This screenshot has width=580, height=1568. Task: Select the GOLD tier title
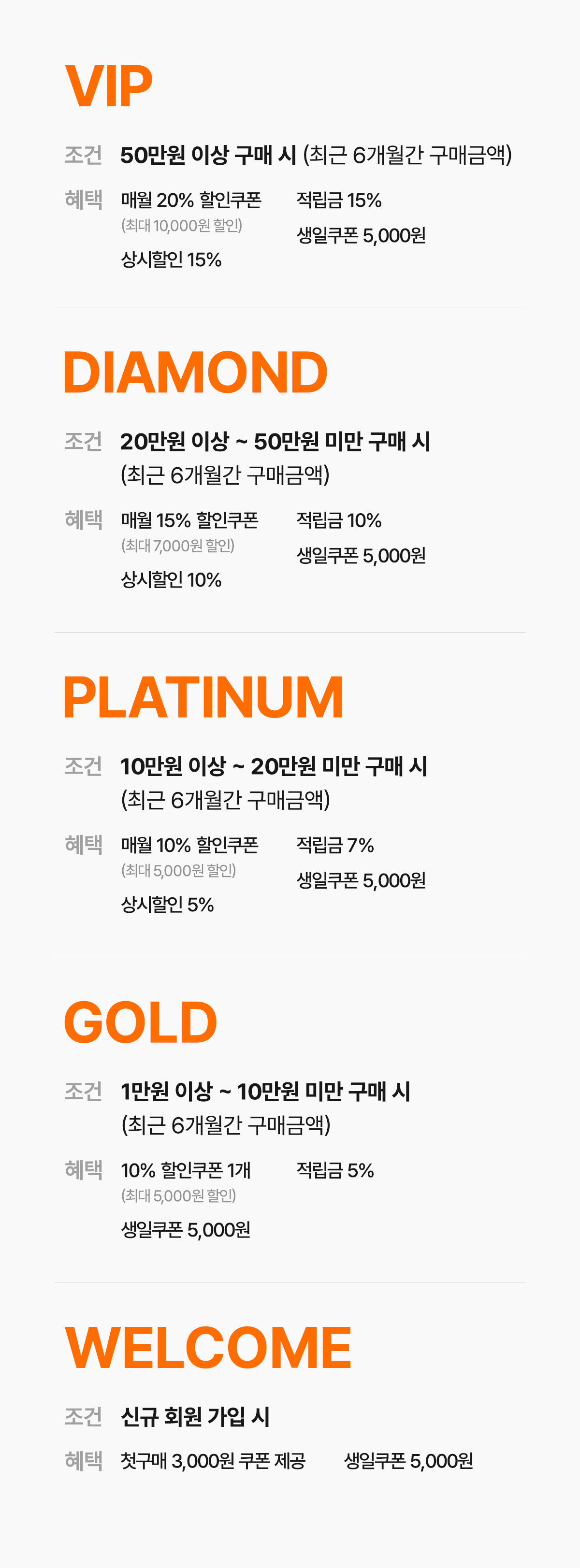coord(141,1022)
